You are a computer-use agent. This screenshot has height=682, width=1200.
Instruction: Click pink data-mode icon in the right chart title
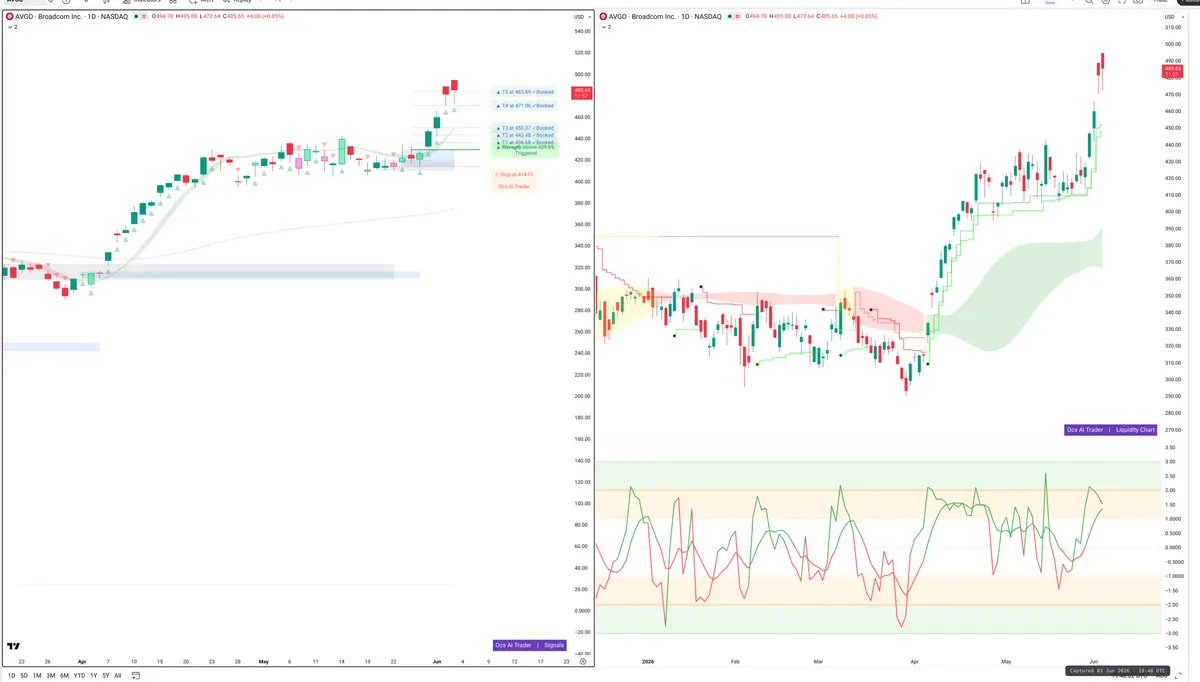point(737,17)
